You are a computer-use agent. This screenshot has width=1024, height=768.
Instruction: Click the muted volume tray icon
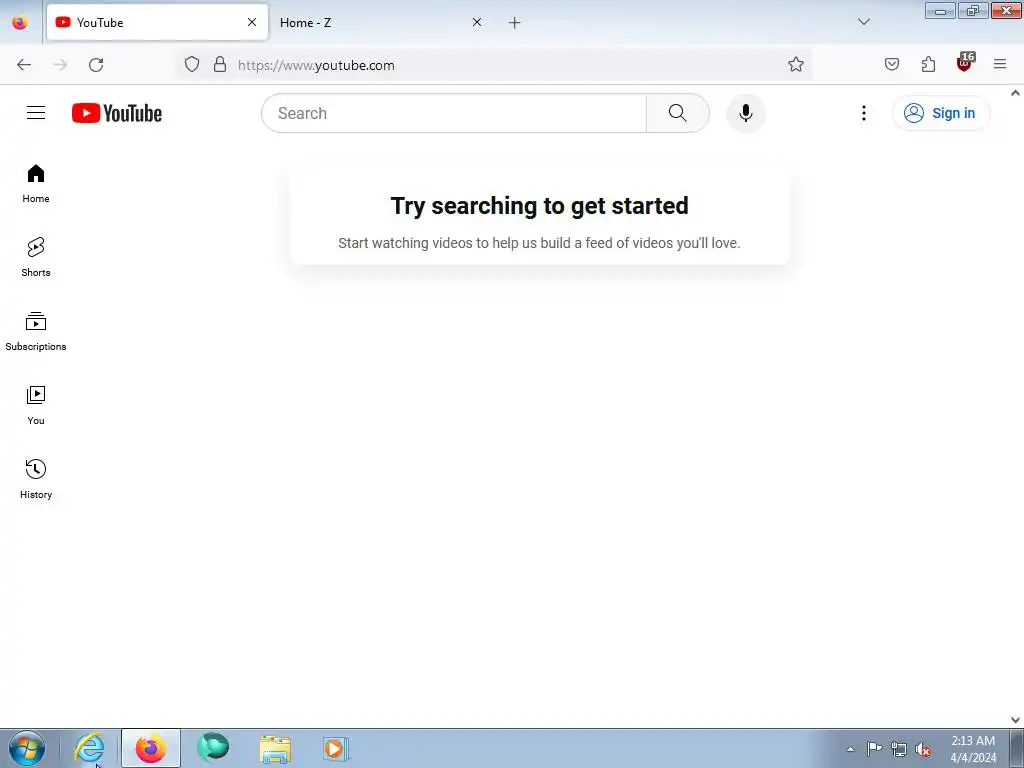(923, 749)
